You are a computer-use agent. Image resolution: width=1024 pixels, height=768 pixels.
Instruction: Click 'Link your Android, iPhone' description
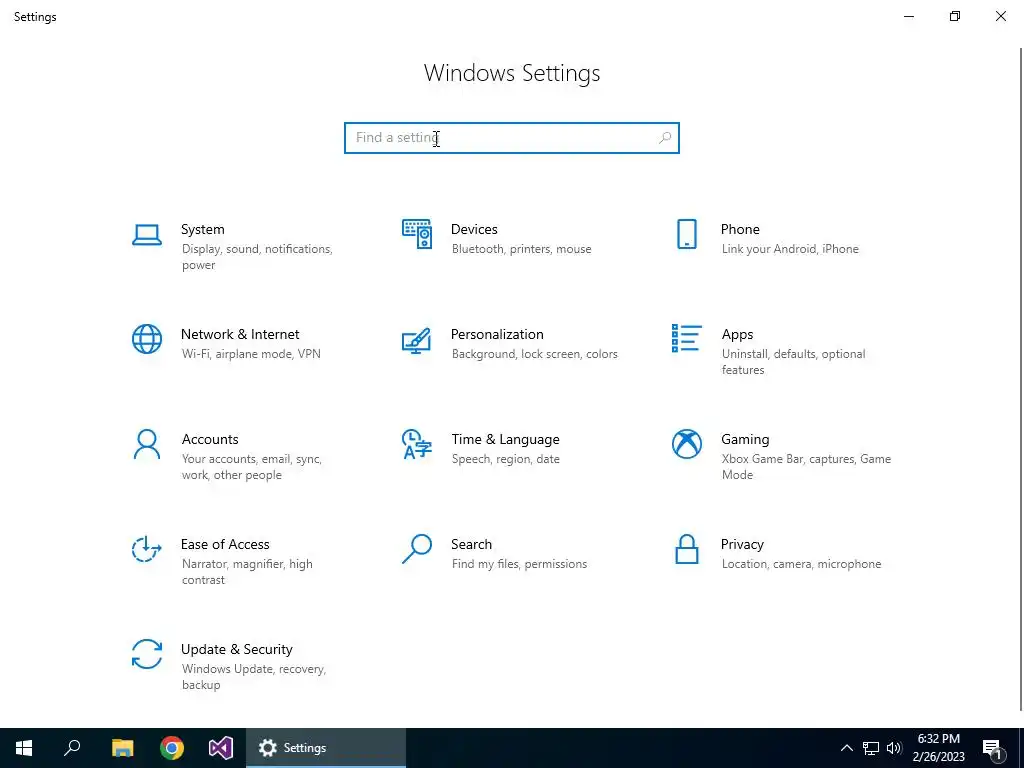(x=790, y=249)
